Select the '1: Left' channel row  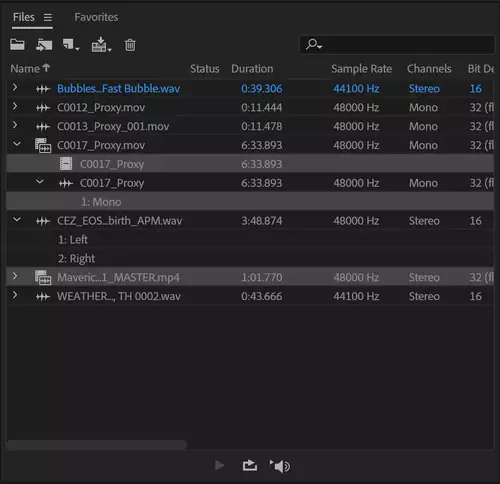[x=250, y=239]
